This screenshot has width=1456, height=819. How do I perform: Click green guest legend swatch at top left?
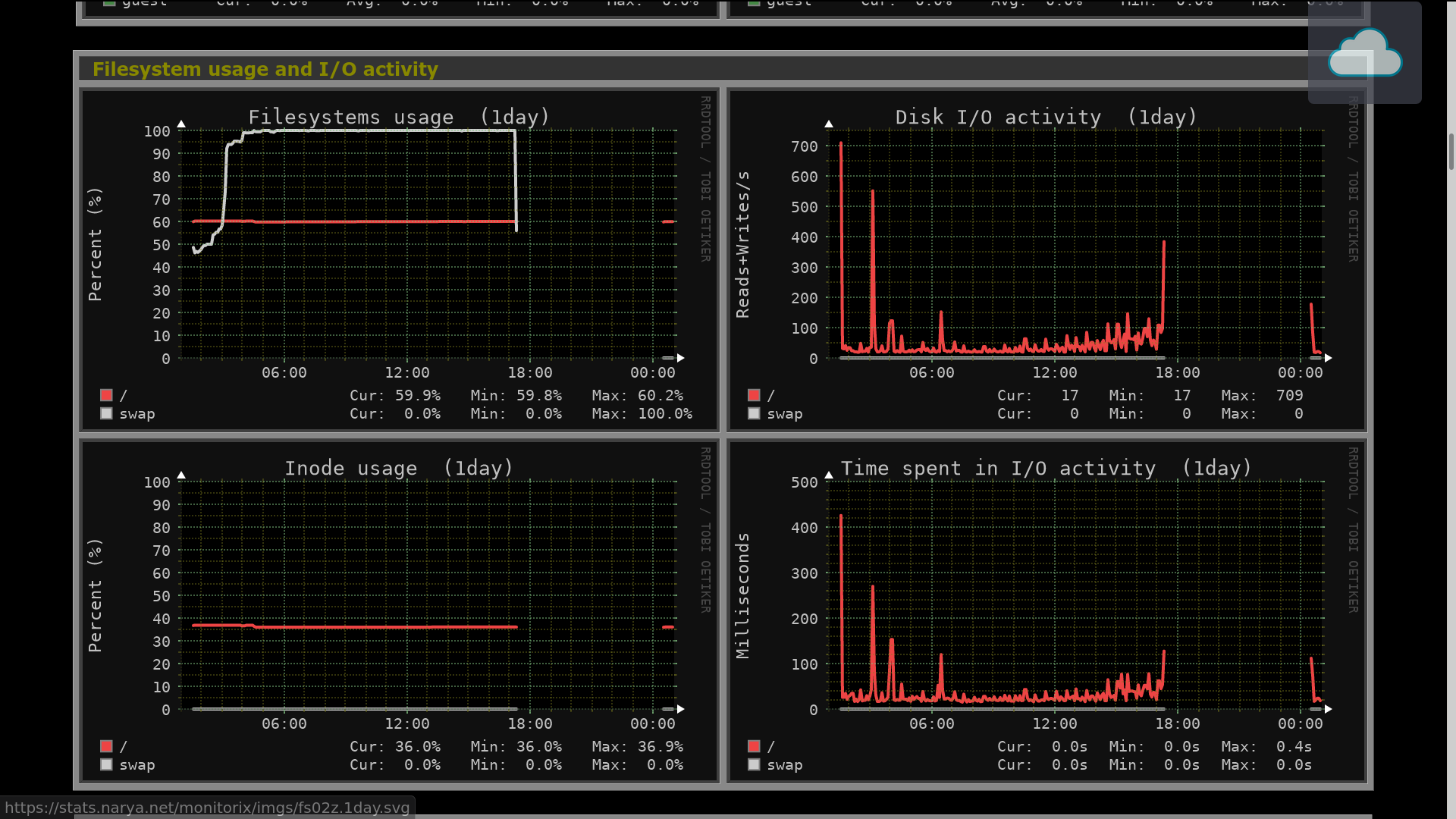pyautogui.click(x=109, y=3)
